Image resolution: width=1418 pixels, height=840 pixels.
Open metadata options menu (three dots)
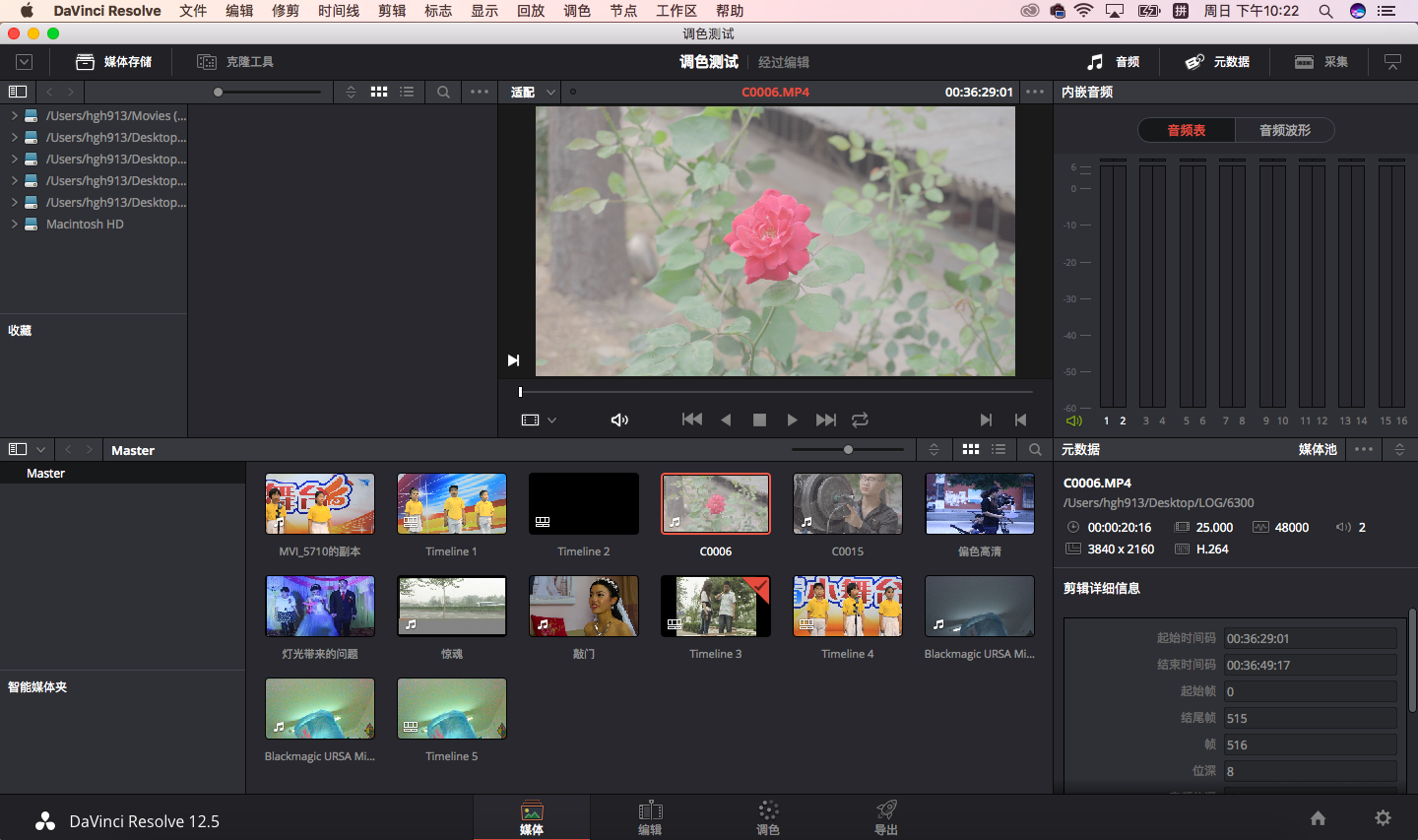click(x=1364, y=449)
